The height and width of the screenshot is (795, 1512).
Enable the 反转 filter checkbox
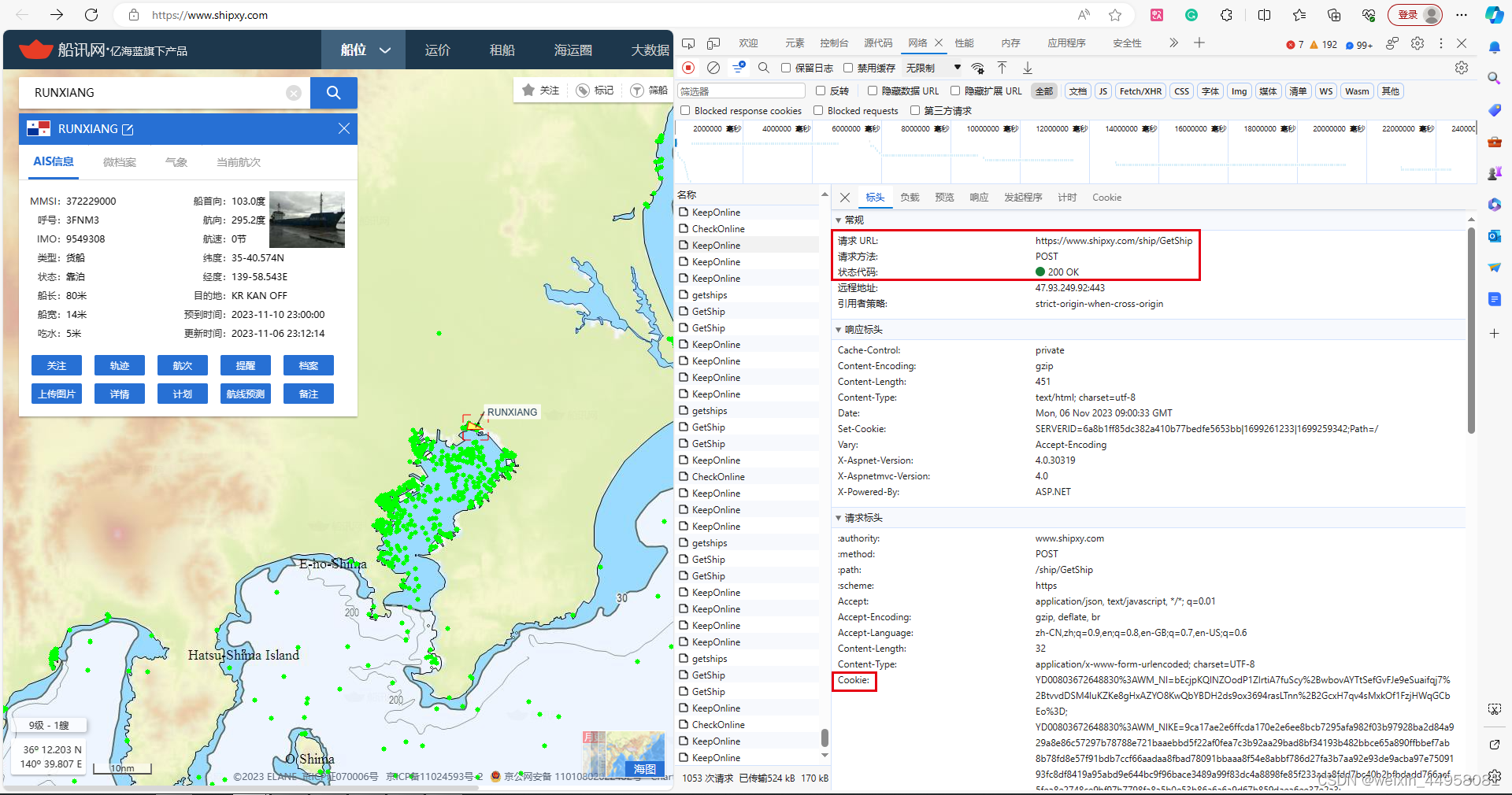821,91
